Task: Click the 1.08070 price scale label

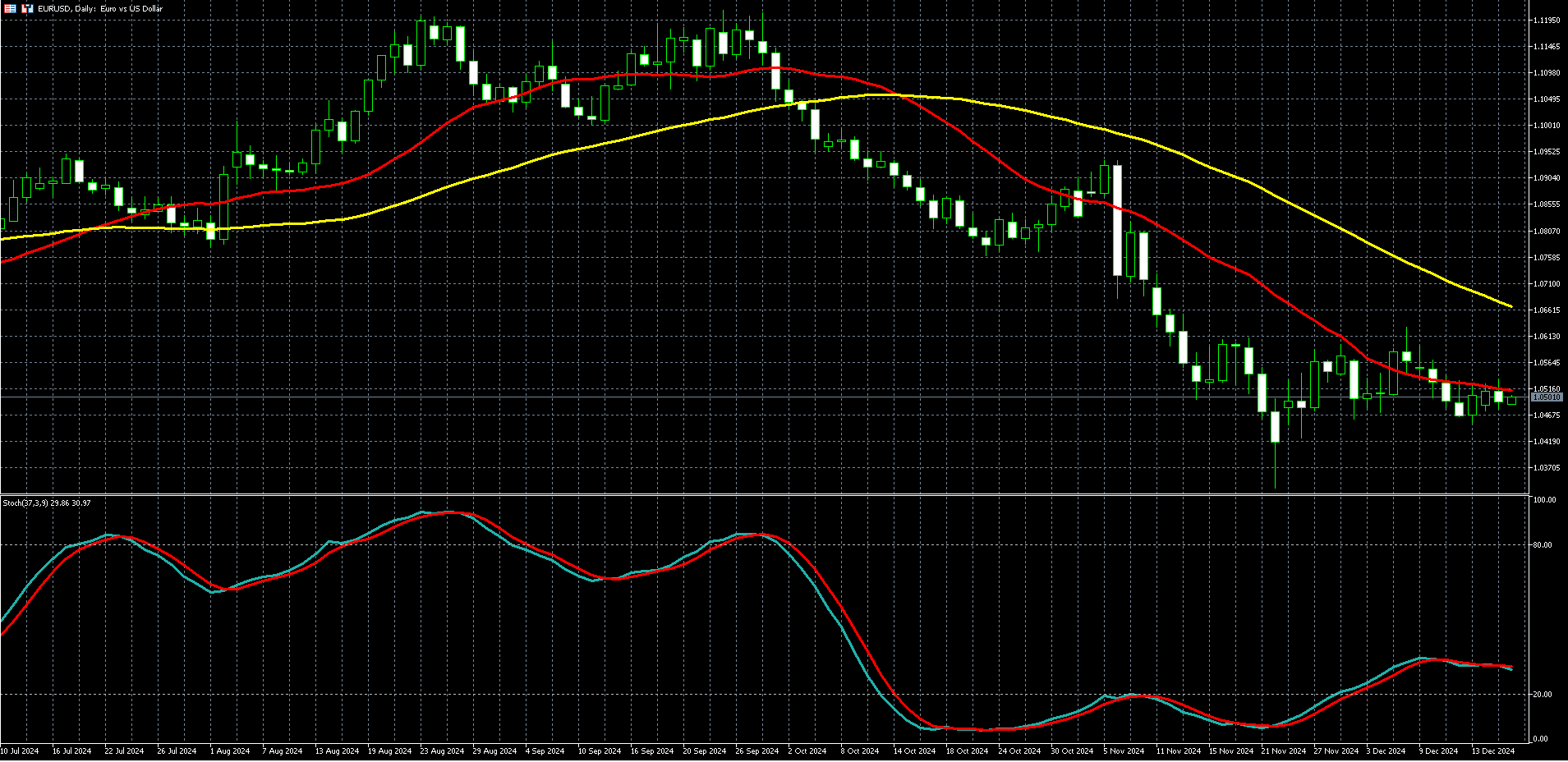Action: click(x=1547, y=232)
